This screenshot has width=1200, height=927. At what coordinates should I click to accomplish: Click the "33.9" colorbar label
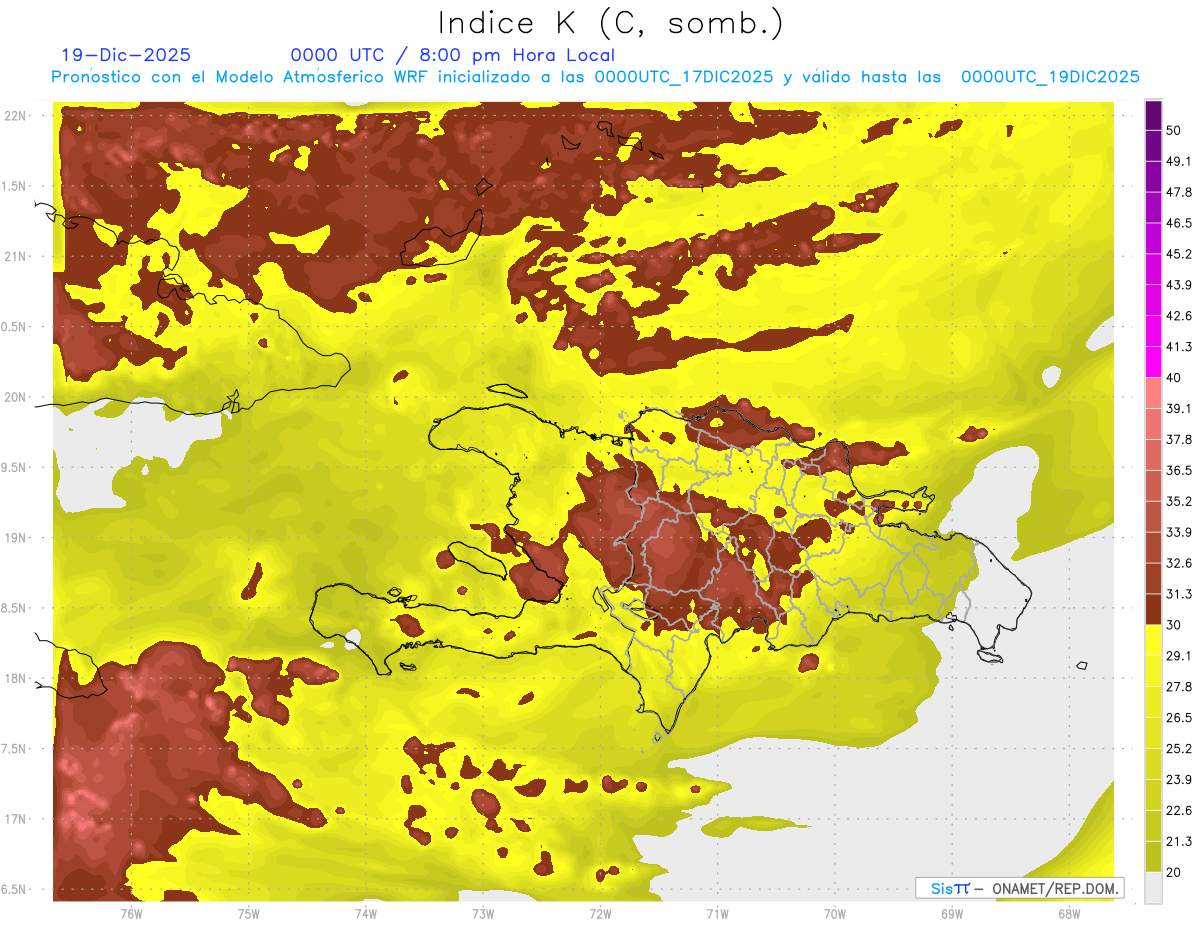(1179, 532)
